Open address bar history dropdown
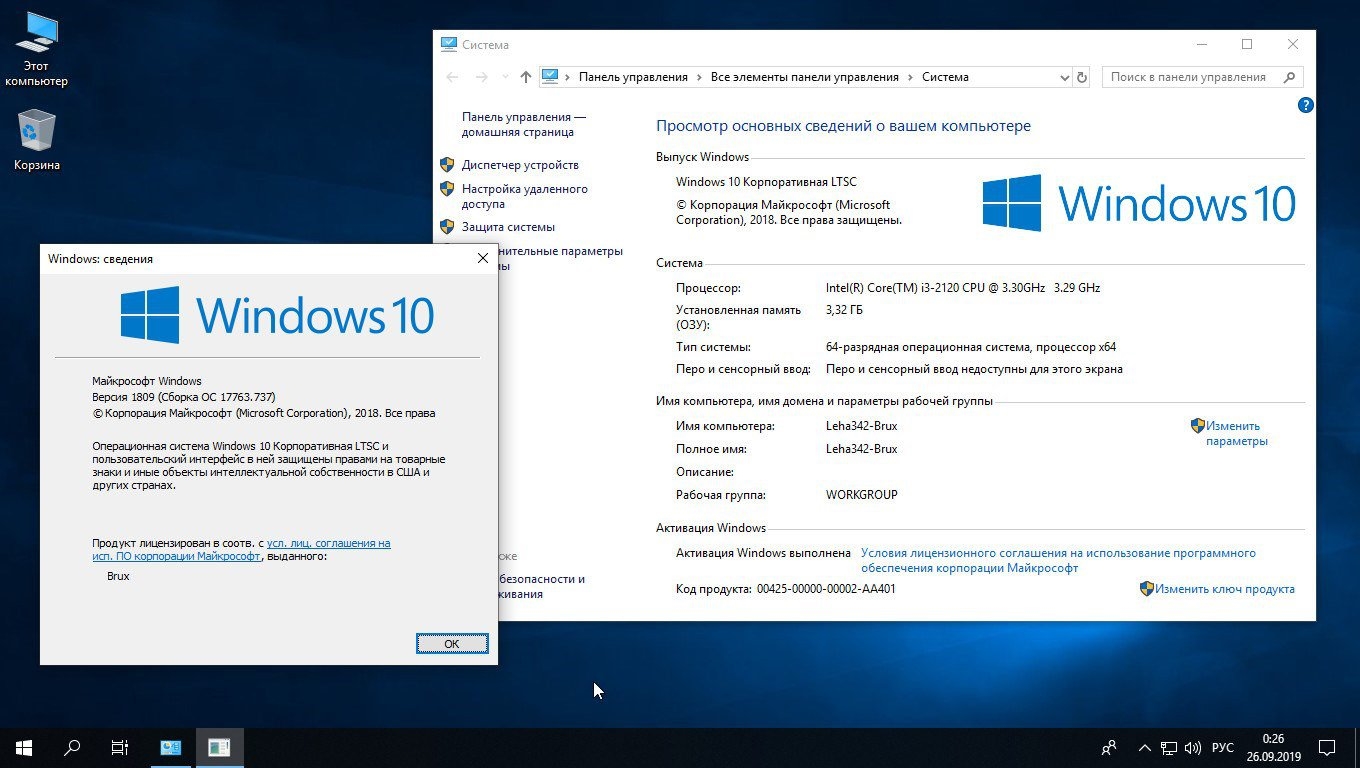The height and width of the screenshot is (768, 1360). coord(1064,77)
